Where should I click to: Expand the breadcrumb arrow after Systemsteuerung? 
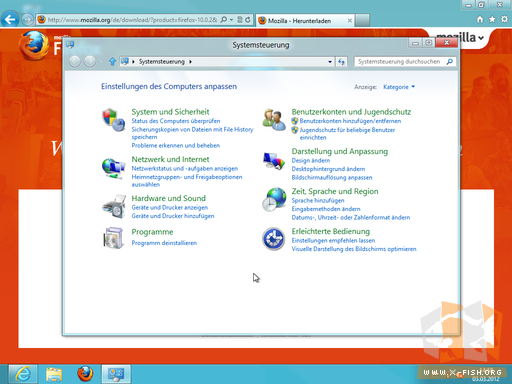click(x=190, y=62)
